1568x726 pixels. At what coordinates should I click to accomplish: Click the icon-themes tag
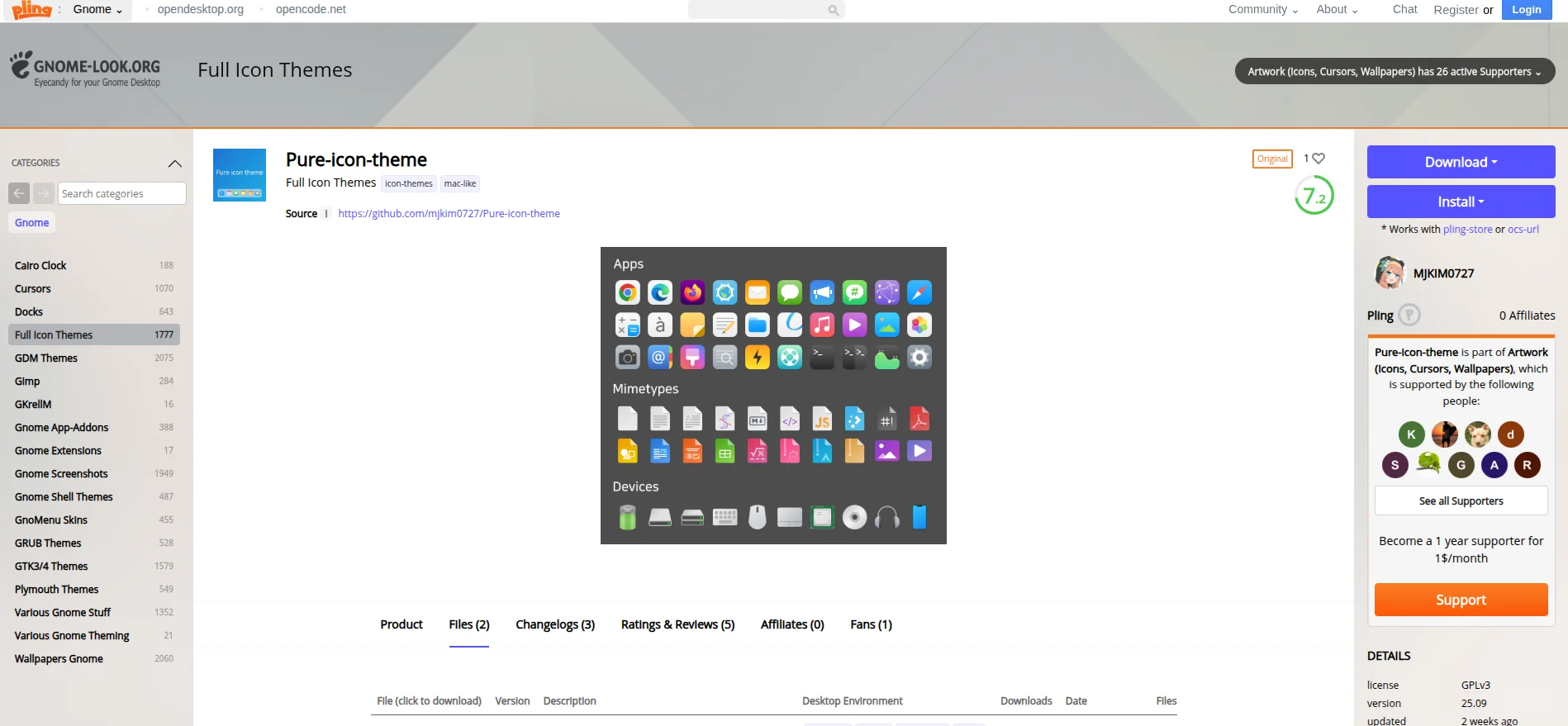(x=408, y=184)
